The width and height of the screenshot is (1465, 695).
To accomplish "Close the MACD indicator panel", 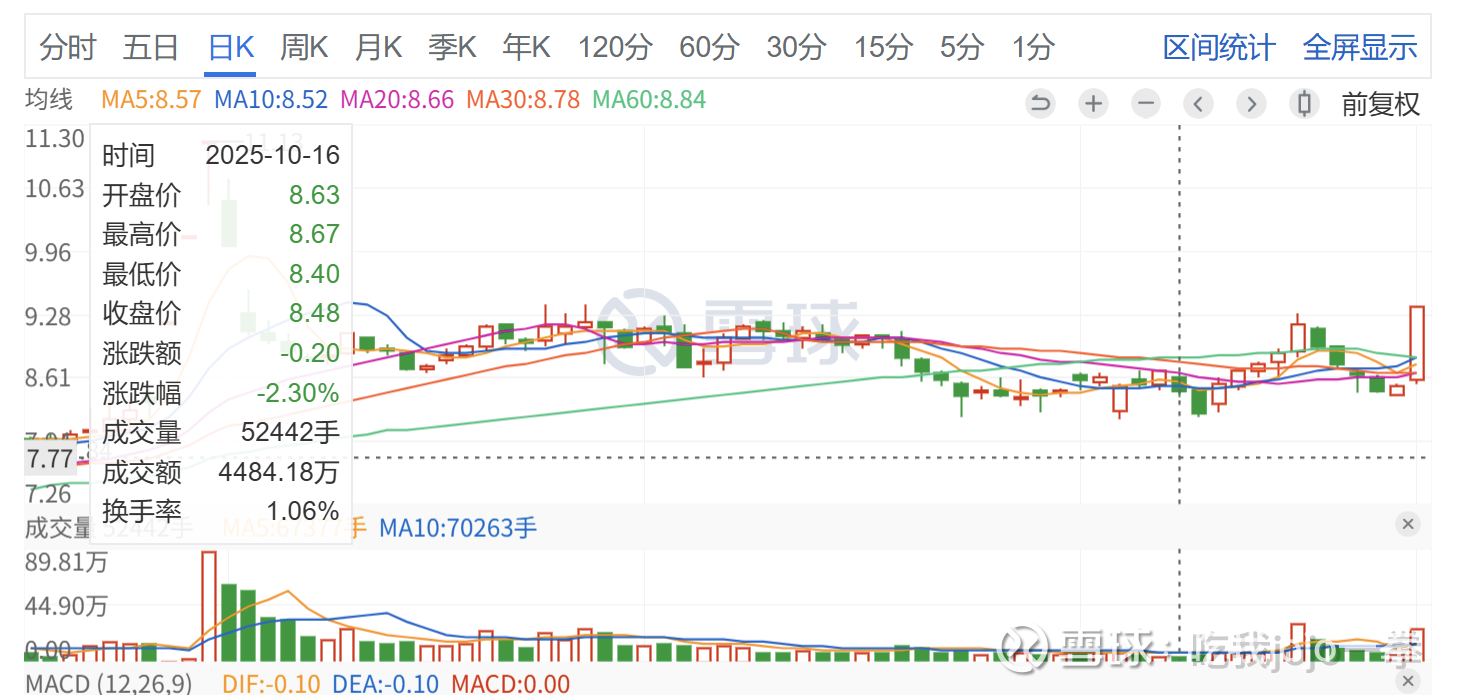I will [x=1408, y=682].
